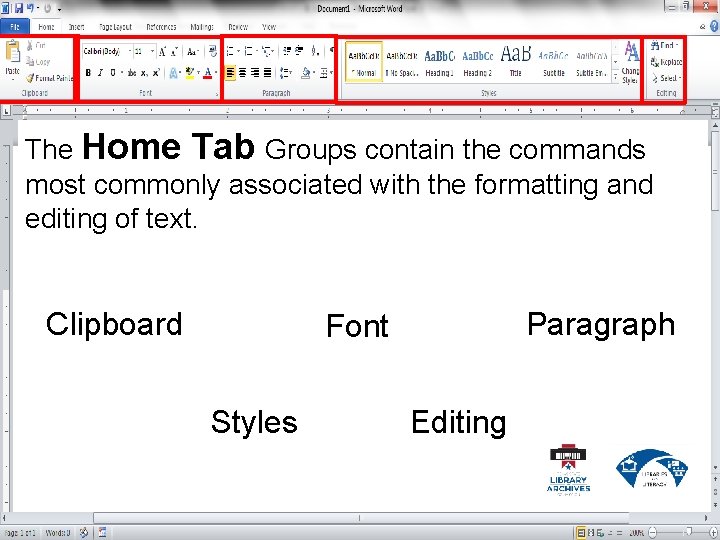Click Decrease Indent icon
Screen dimensions: 720x540
click(287, 51)
